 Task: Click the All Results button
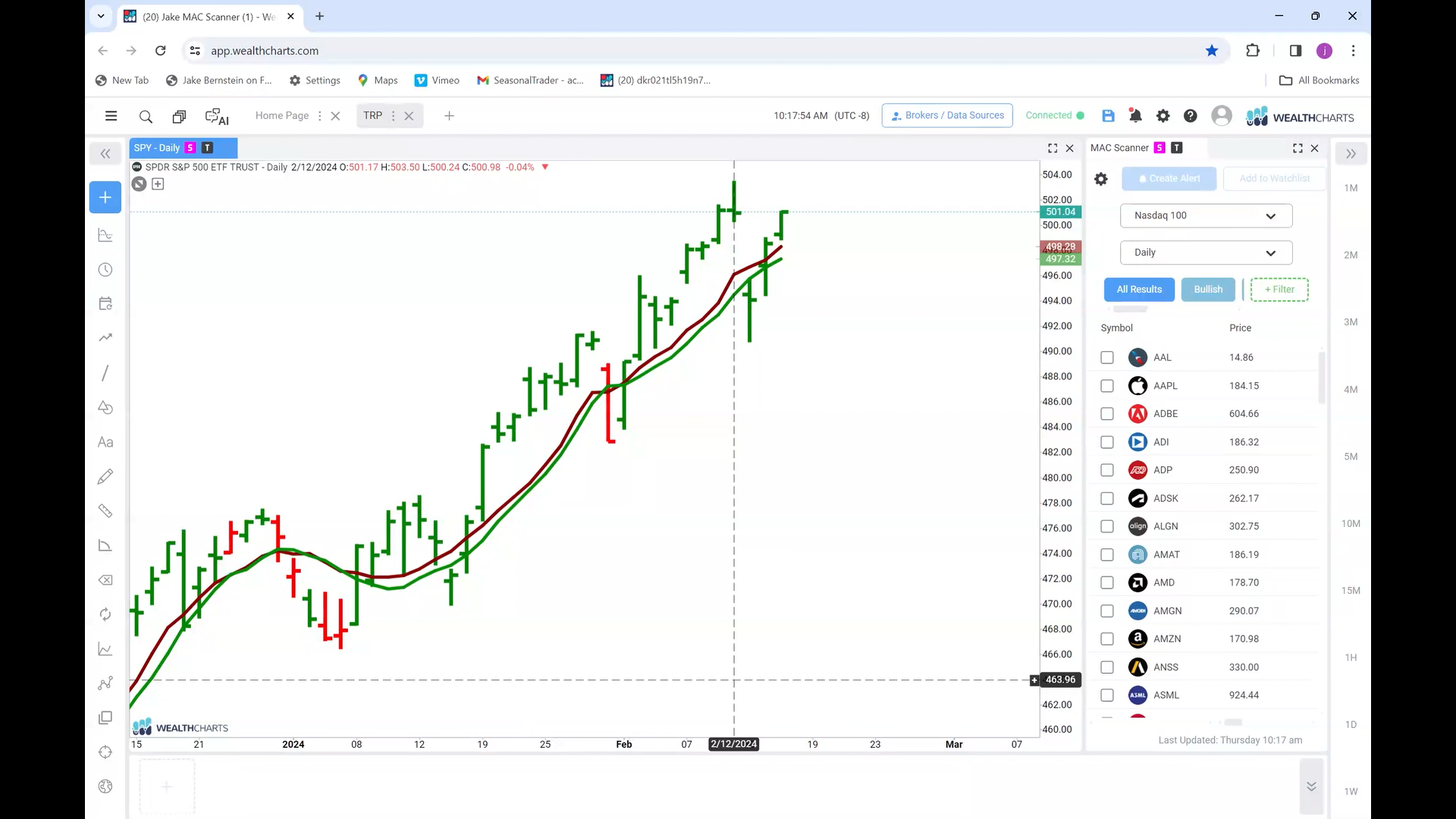click(x=1139, y=290)
